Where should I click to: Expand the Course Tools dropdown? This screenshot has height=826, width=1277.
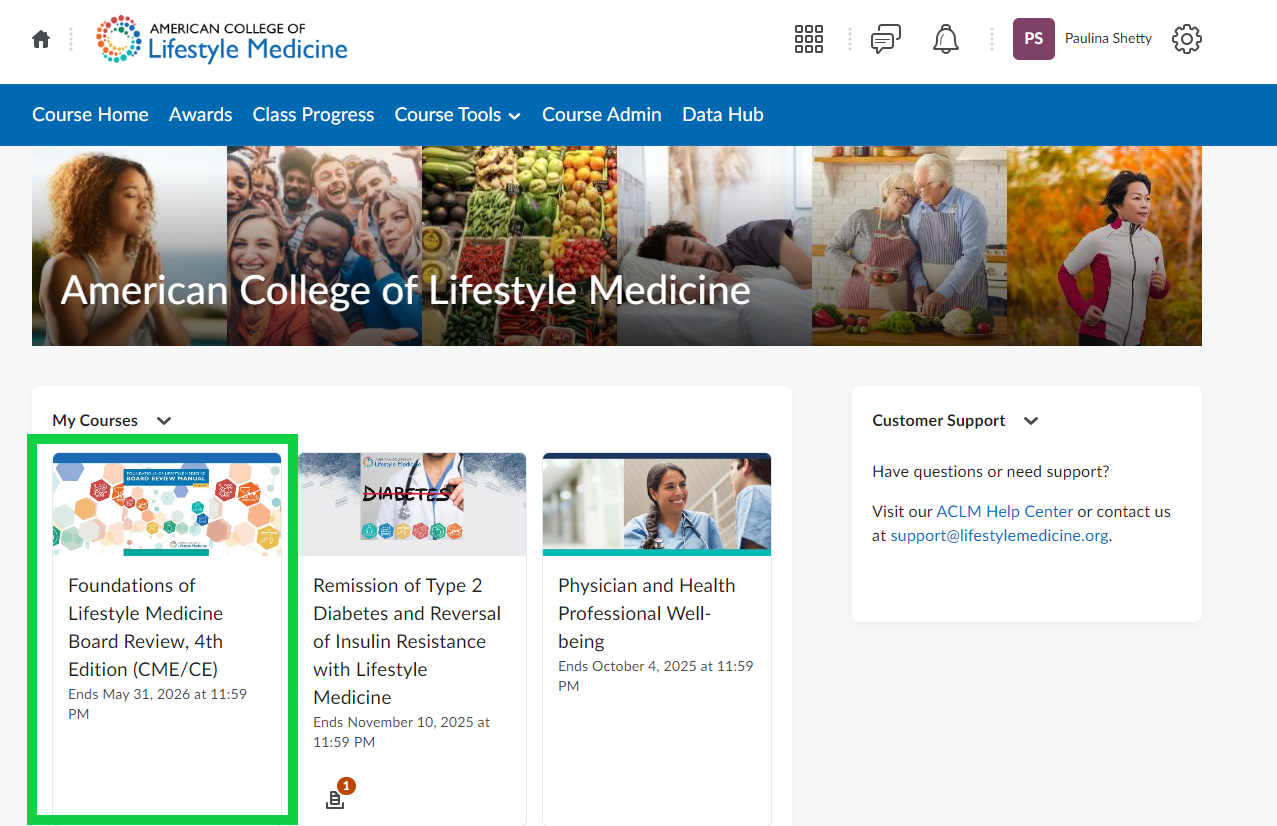tap(457, 115)
